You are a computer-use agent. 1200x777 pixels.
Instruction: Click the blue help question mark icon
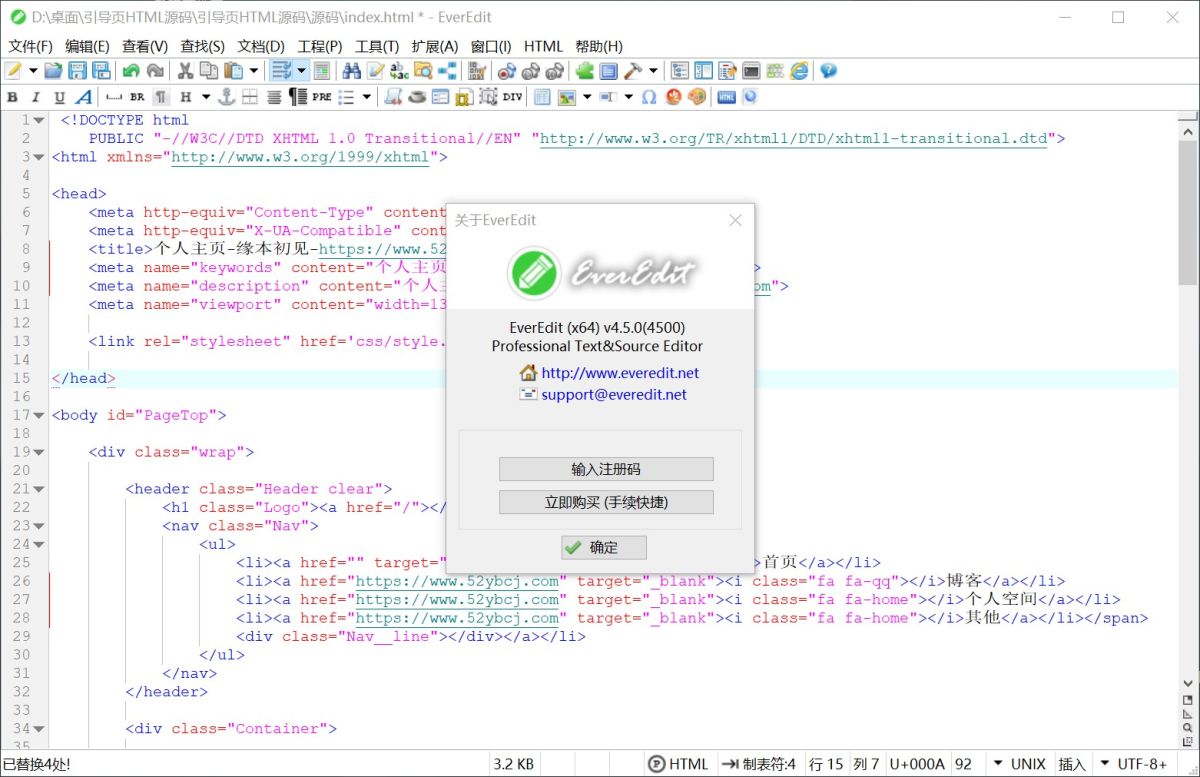[828, 71]
